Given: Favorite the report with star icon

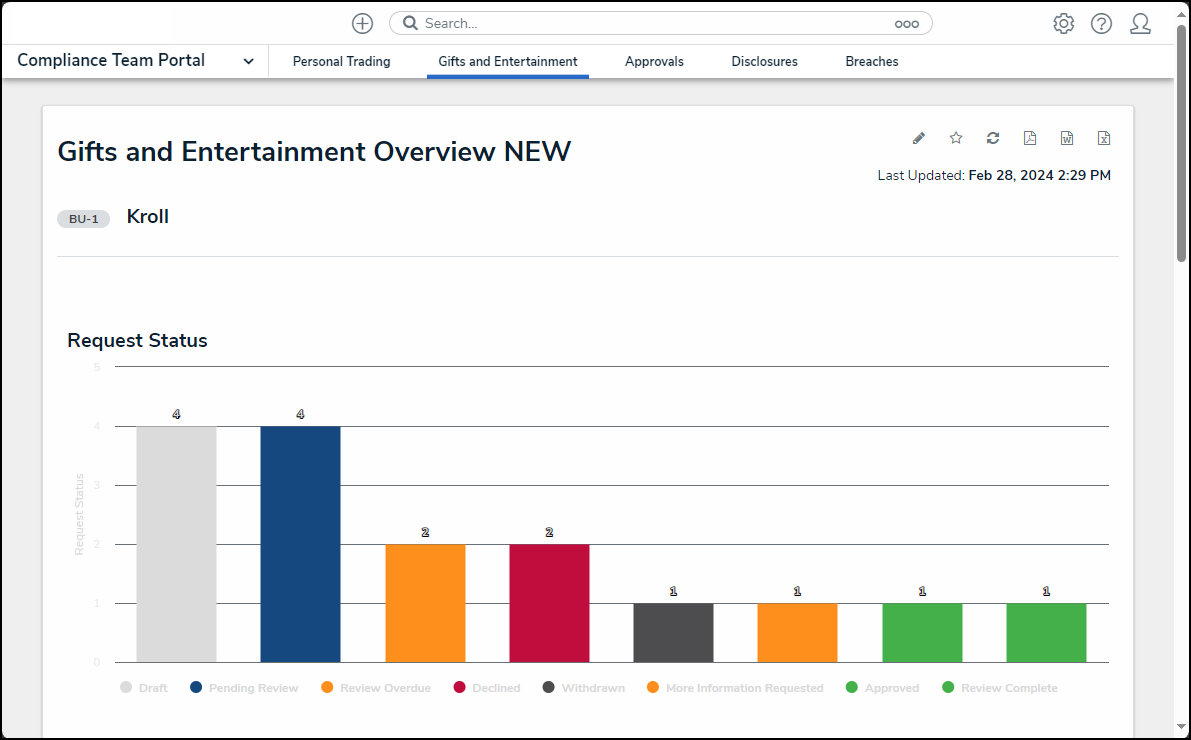Looking at the screenshot, I should pyautogui.click(x=956, y=138).
